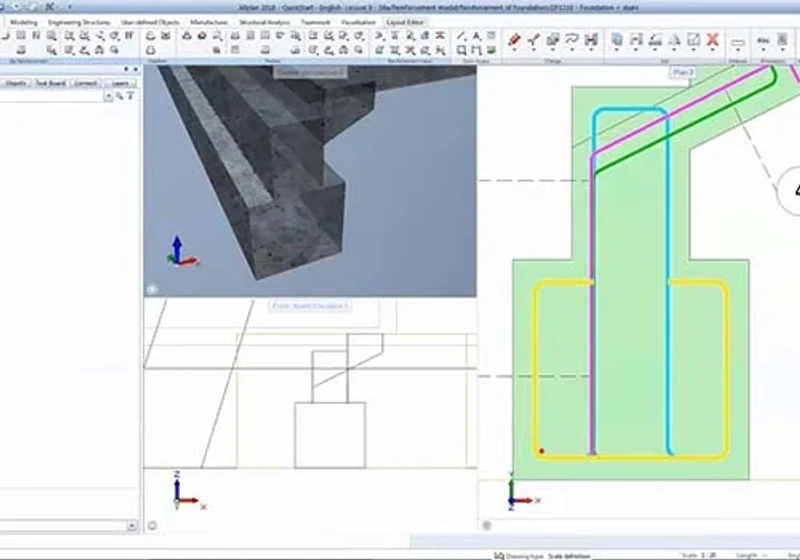Select the Rotate tool in Edit group
Screen dimensions: 800x560
(x=655, y=39)
